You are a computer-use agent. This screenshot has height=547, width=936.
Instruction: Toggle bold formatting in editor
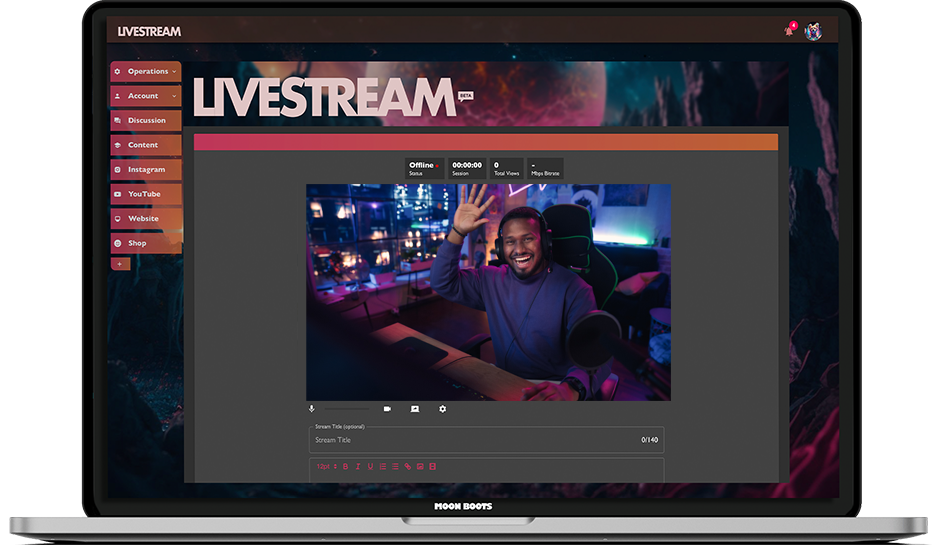click(346, 466)
